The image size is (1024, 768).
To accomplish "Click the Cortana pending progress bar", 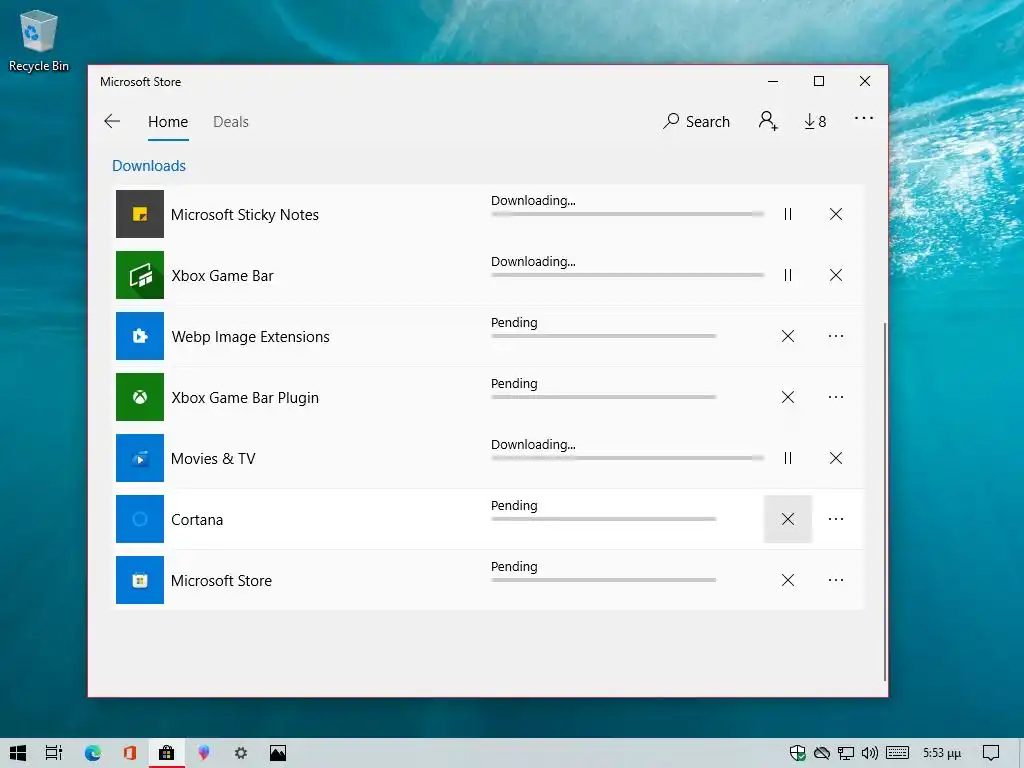I will point(603,519).
